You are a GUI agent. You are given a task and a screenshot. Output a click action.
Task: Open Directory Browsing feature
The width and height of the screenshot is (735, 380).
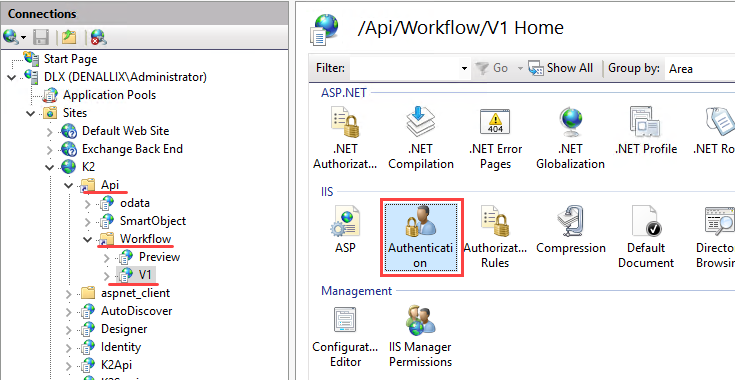716,238
